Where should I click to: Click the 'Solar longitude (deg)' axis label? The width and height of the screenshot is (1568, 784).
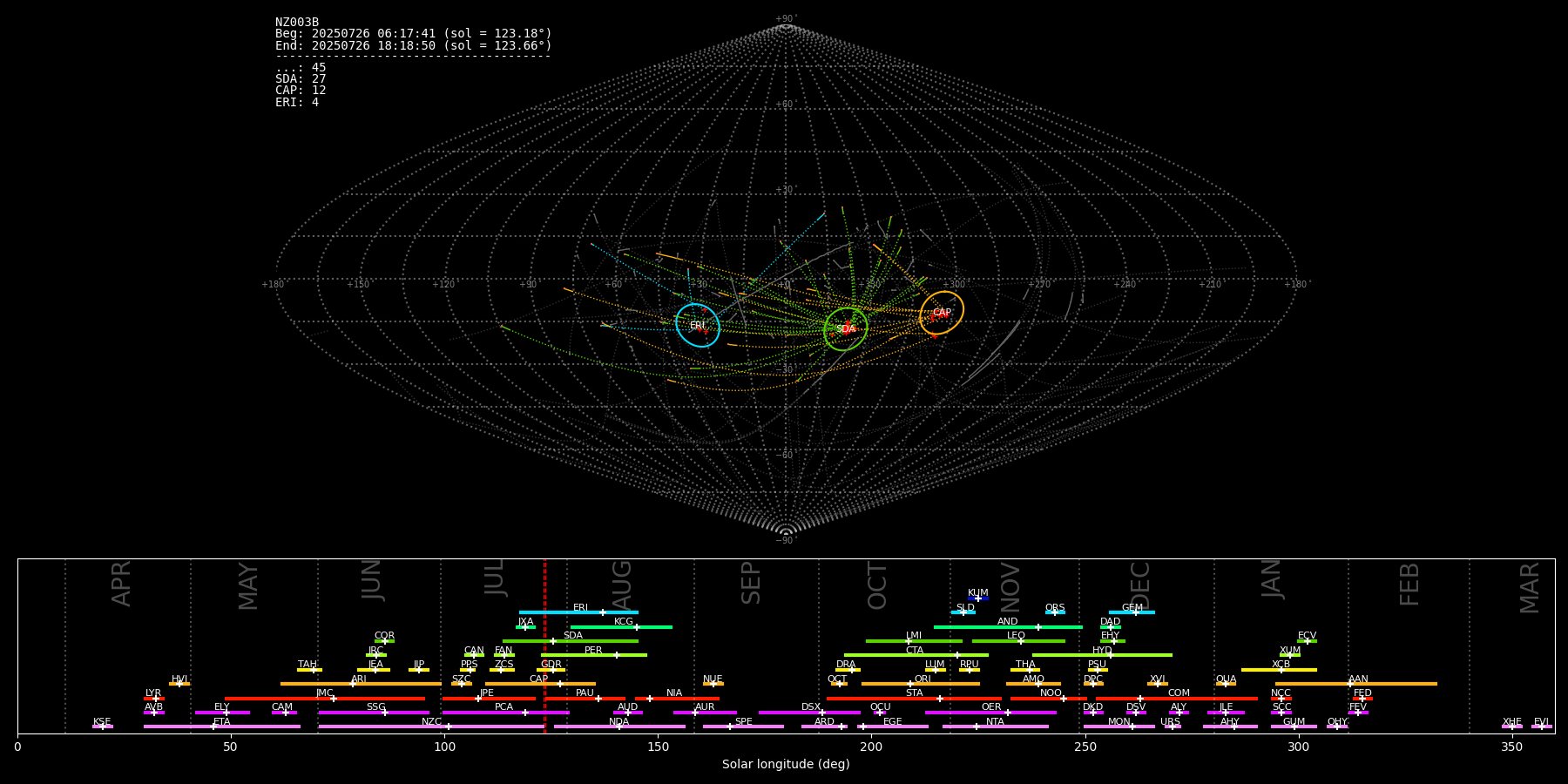(786, 765)
